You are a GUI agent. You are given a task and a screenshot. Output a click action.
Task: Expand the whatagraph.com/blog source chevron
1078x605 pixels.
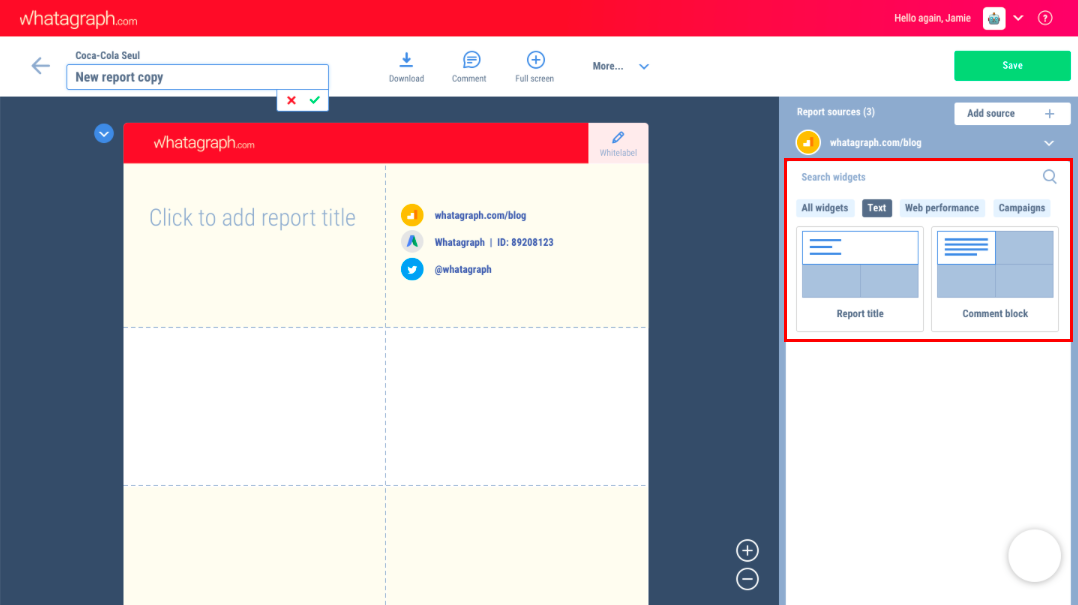coord(1048,143)
